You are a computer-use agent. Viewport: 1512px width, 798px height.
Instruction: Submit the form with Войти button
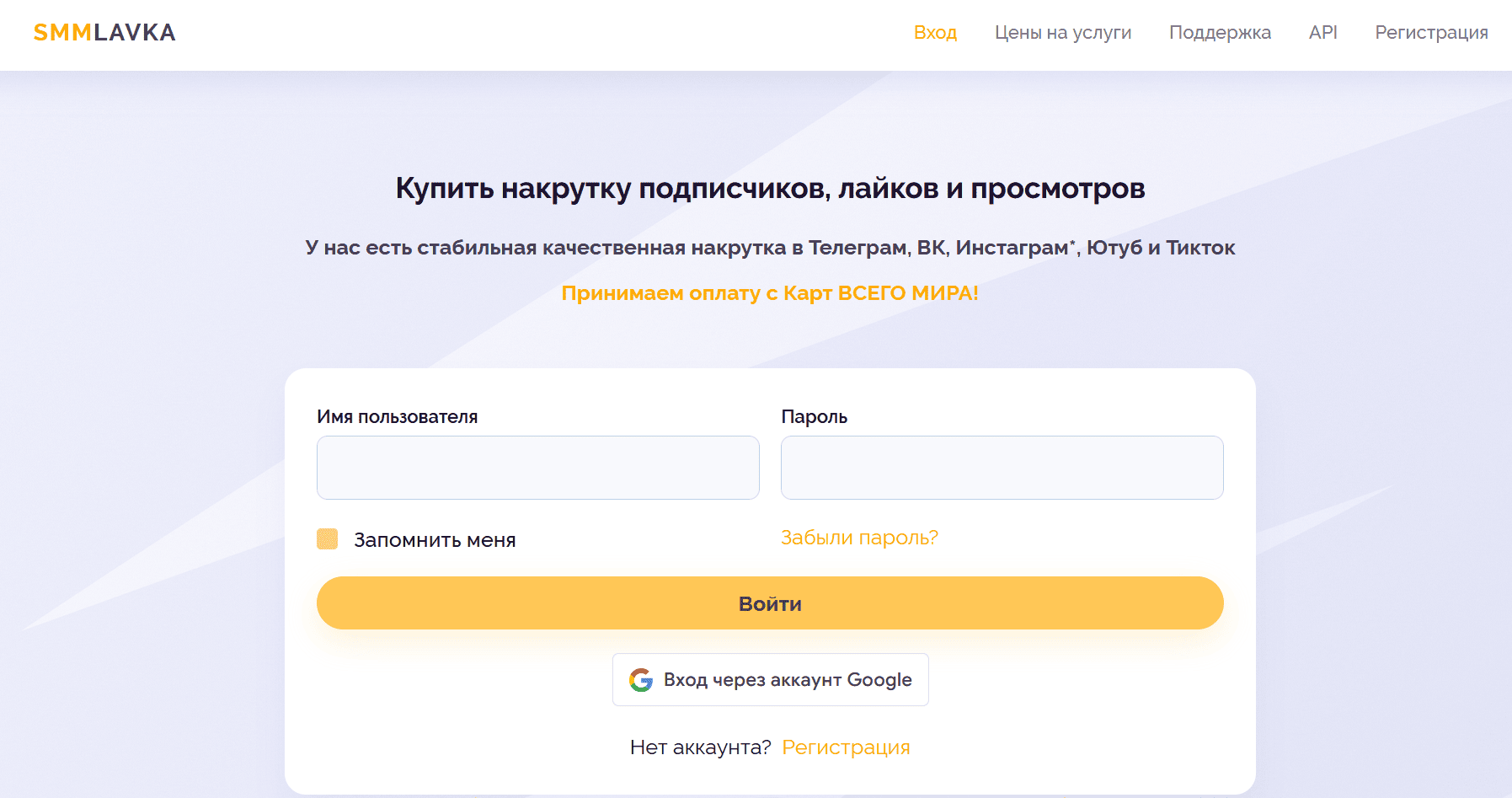point(770,603)
